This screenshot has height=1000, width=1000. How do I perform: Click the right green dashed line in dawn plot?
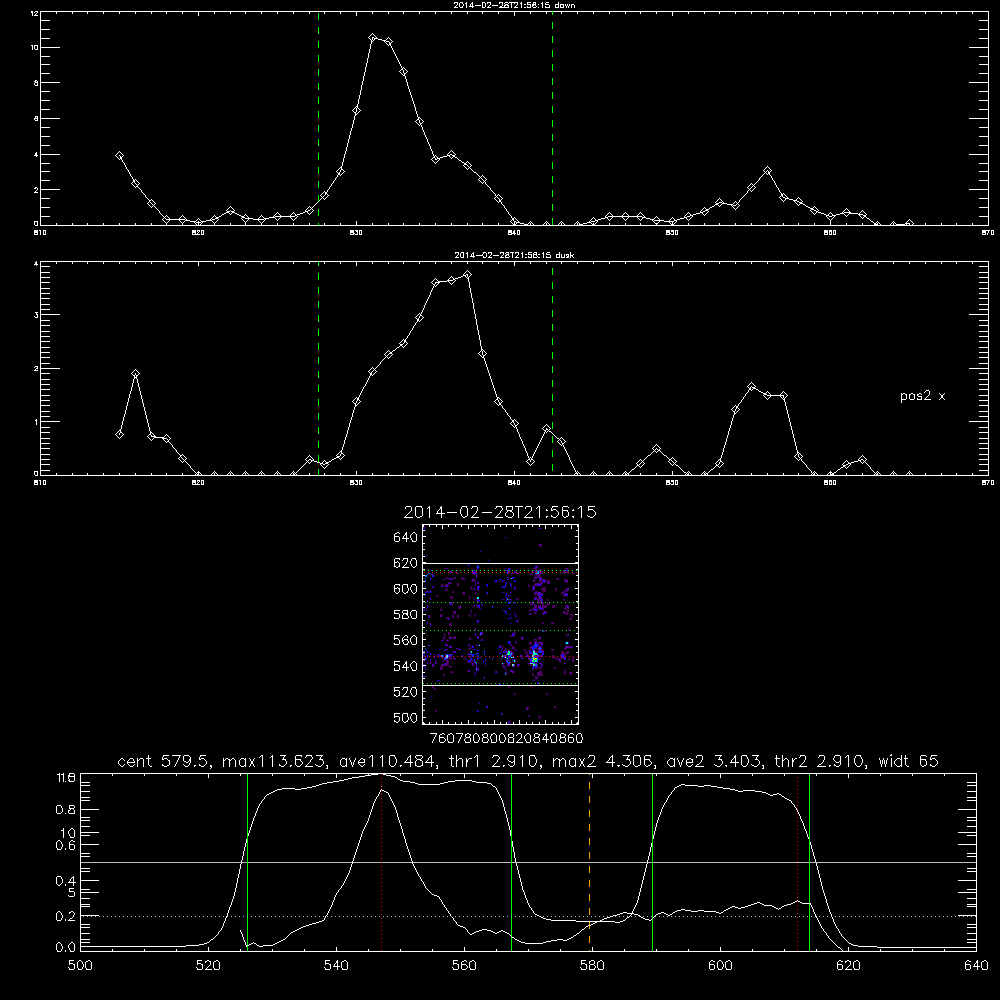point(552,118)
